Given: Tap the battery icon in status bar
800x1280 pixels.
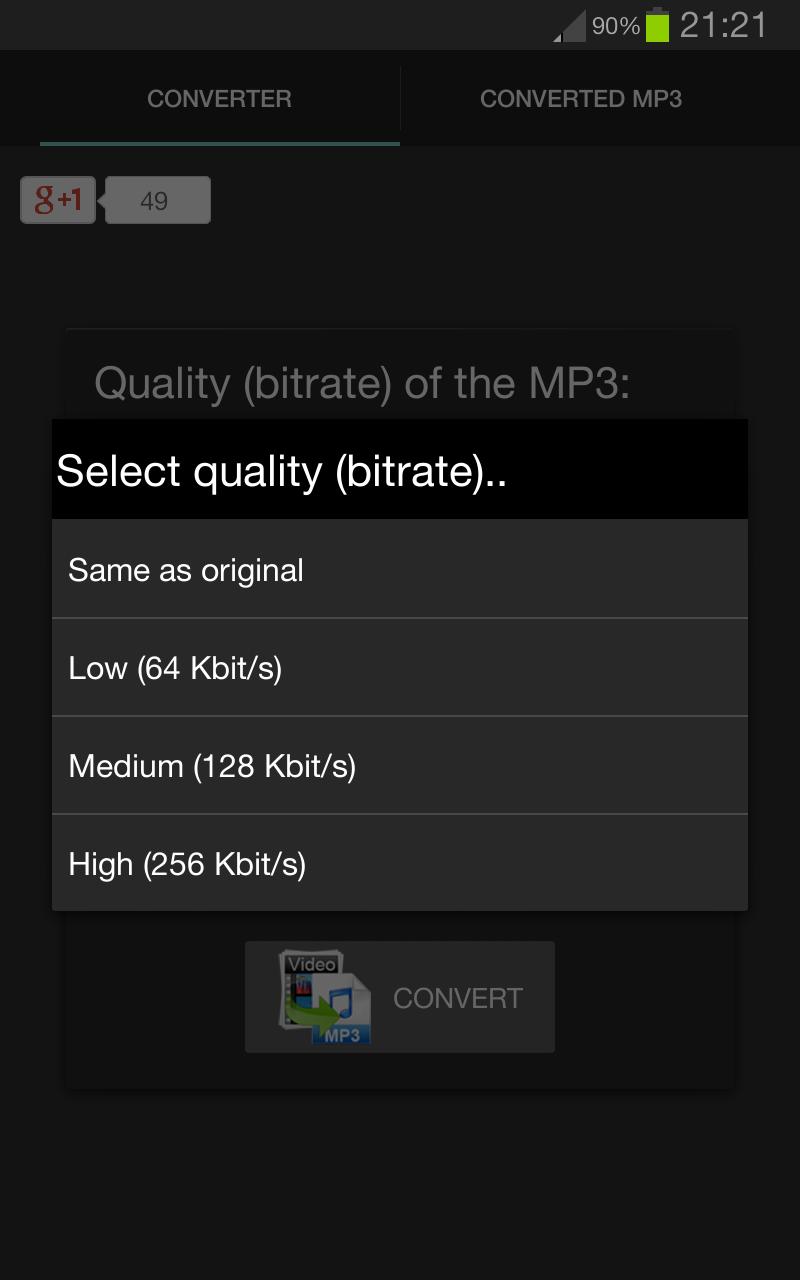Looking at the screenshot, I should coord(657,25).
